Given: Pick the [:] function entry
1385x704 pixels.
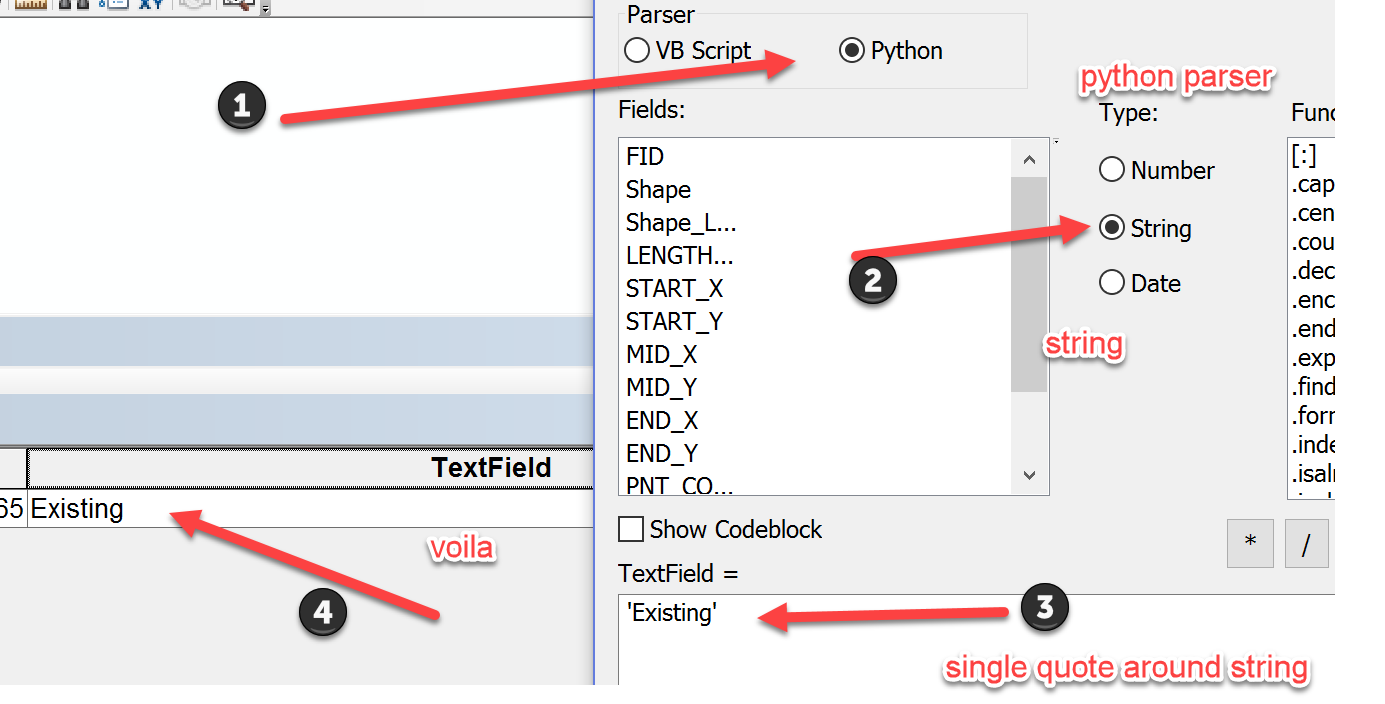Looking at the screenshot, I should point(1304,157).
